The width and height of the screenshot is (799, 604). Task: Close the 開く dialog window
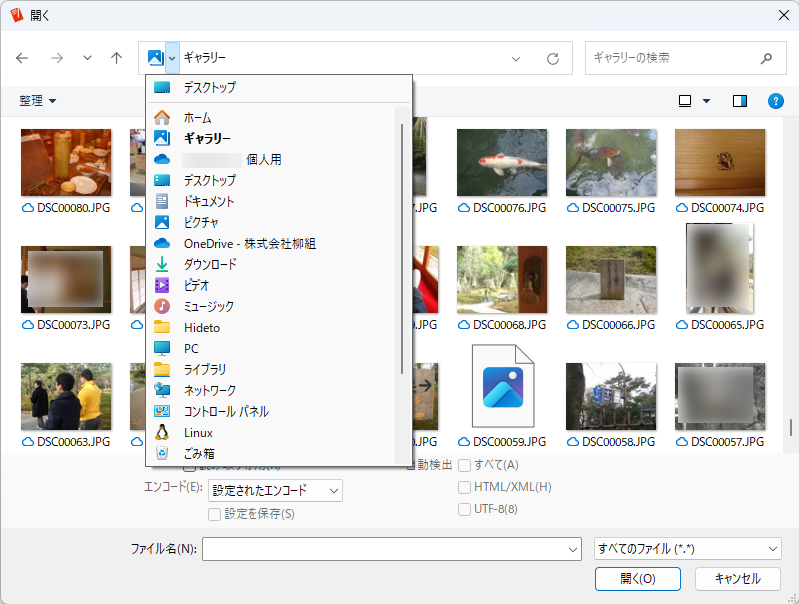click(x=784, y=15)
